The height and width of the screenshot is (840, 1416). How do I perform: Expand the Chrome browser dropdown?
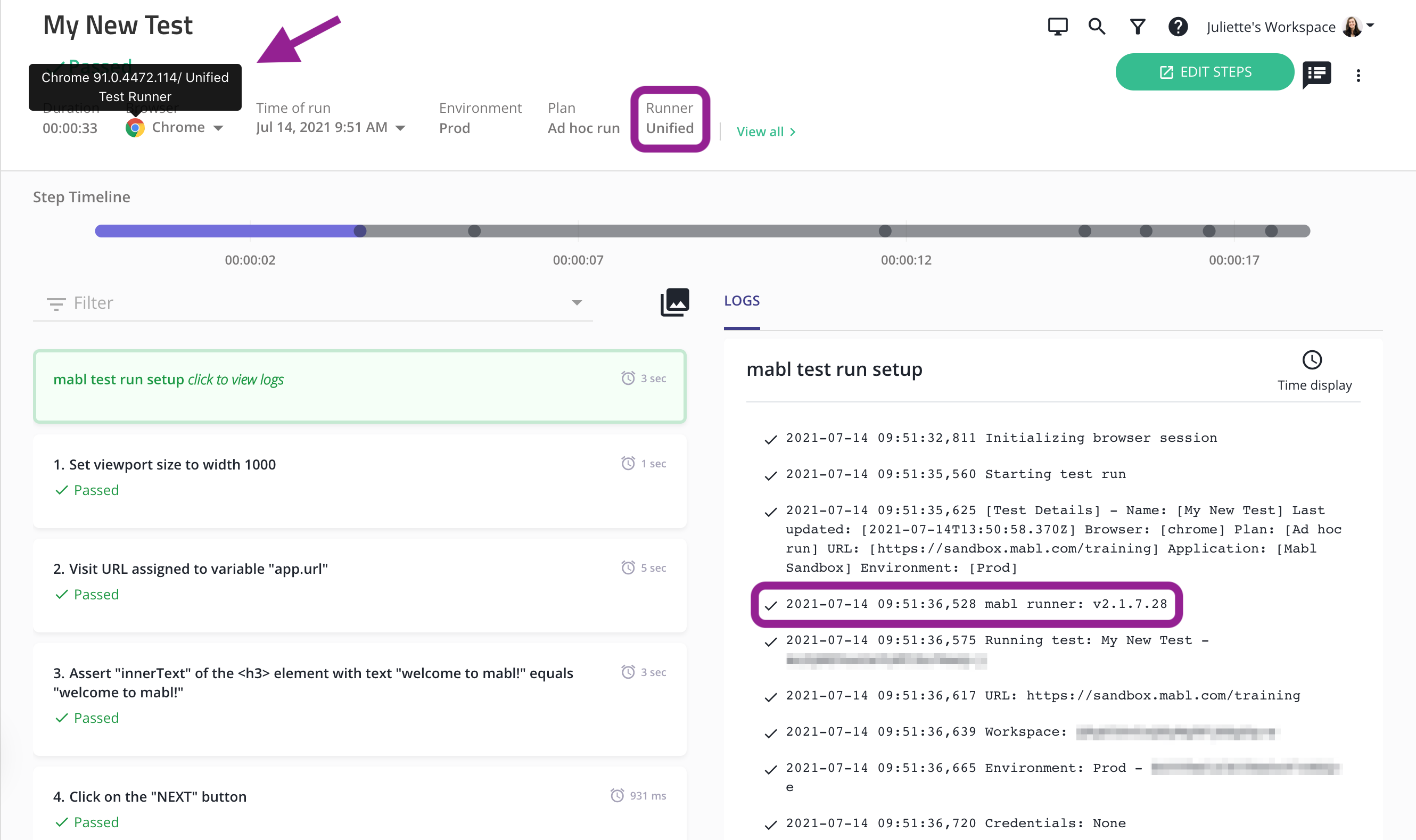tap(218, 128)
